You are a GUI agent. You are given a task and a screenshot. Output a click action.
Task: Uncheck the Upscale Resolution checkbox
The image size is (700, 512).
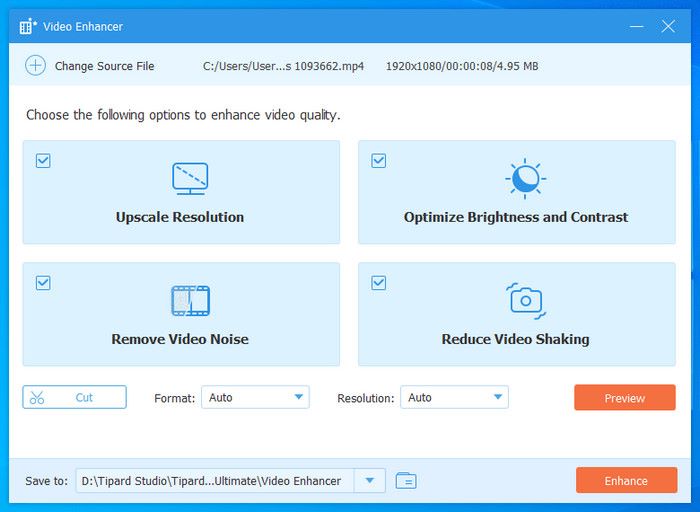pyautogui.click(x=43, y=160)
